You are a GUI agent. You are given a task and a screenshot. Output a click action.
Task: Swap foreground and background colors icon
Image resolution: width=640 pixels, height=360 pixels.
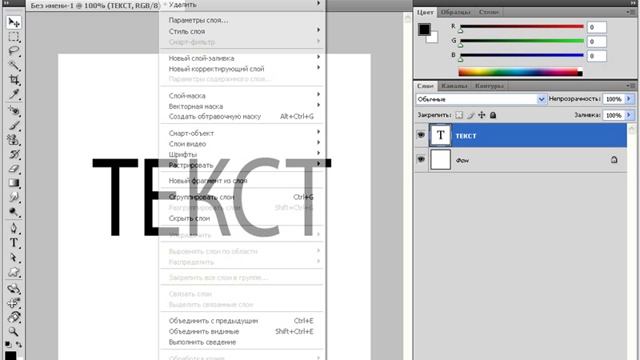point(19,344)
